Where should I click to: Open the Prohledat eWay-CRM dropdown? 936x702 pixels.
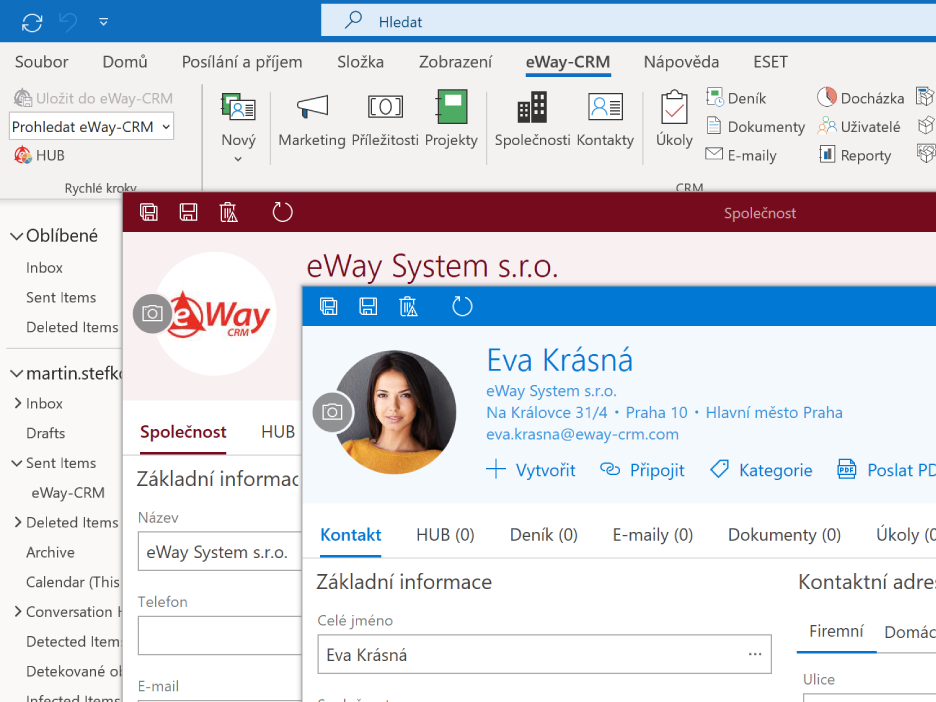[x=165, y=127]
